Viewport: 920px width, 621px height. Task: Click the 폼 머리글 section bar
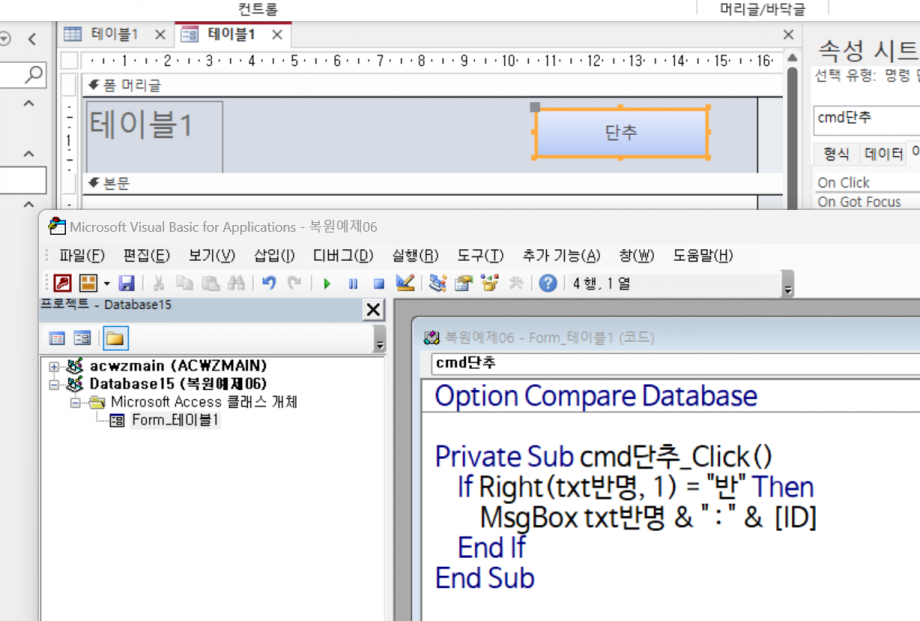coord(433,86)
